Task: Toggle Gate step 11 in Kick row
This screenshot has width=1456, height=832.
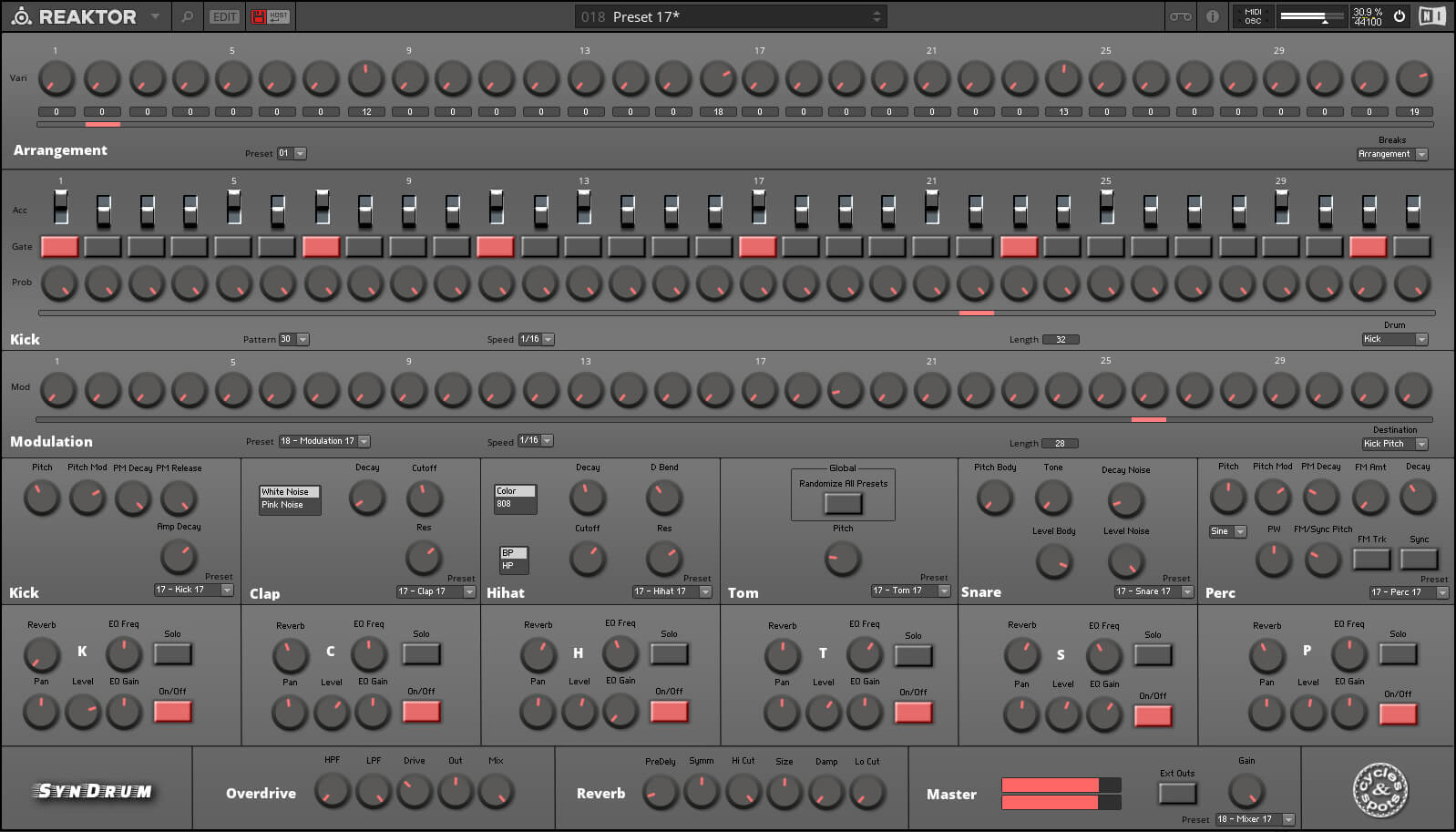Action: pyautogui.click(x=496, y=246)
